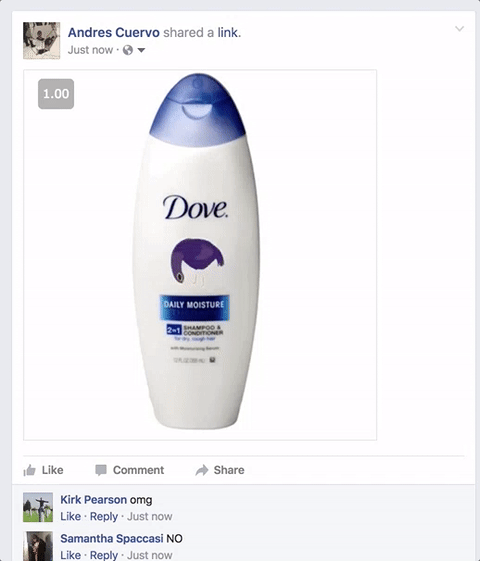480x561 pixels.
Task: Click the "Just now" post timestamp
Action: pos(90,50)
